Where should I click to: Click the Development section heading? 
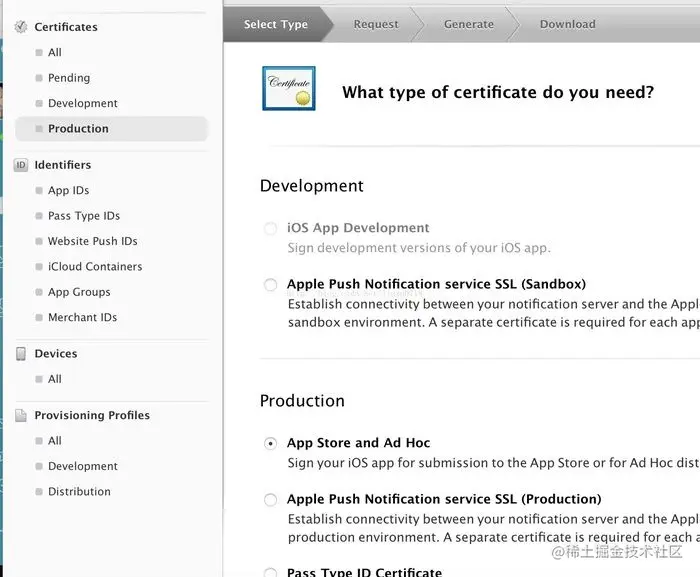tap(312, 186)
